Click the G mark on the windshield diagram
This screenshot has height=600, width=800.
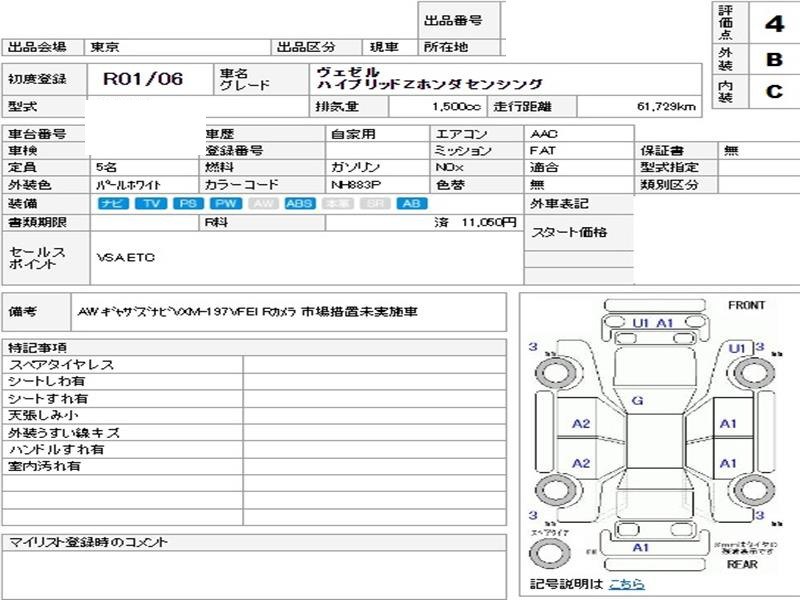[637, 401]
